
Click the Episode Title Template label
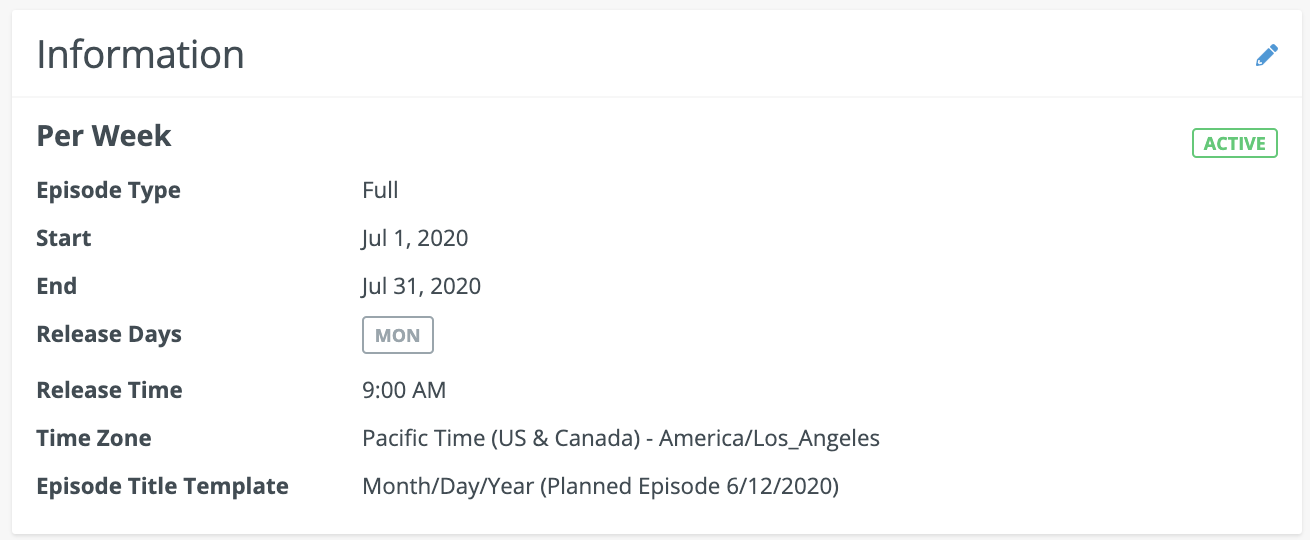[x=162, y=486]
